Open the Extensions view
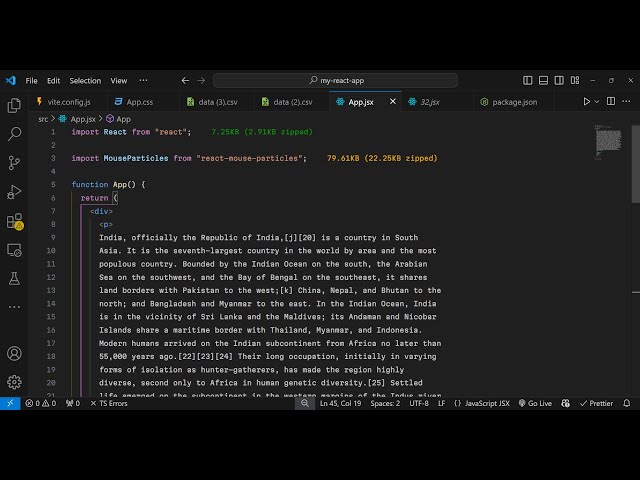Image resolution: width=640 pixels, height=480 pixels. click(x=14, y=221)
